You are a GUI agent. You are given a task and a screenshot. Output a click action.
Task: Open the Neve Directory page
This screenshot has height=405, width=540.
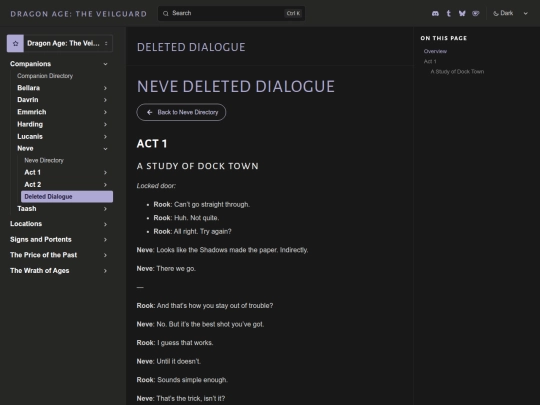point(44,160)
